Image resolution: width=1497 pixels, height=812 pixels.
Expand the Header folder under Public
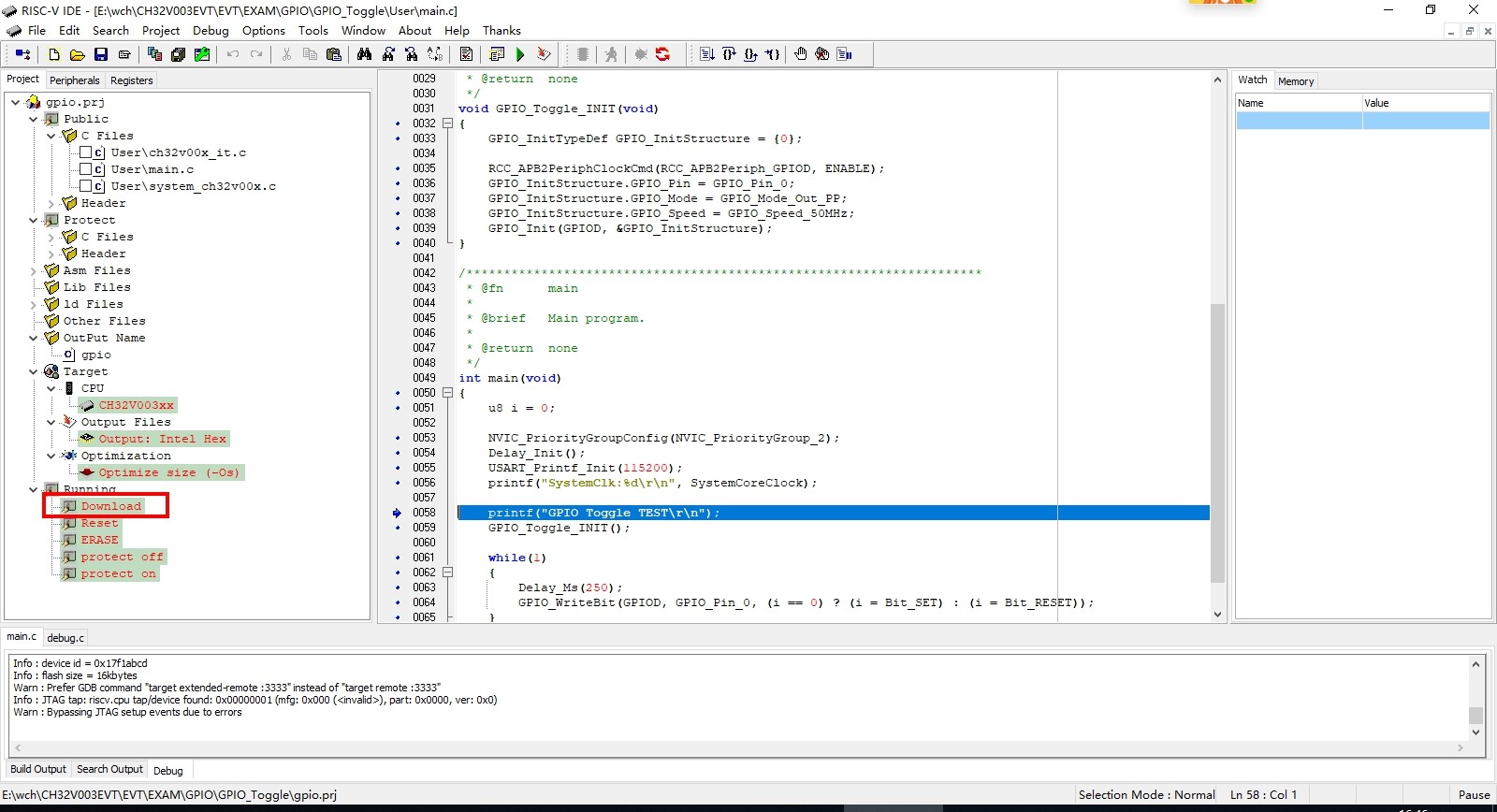51,204
